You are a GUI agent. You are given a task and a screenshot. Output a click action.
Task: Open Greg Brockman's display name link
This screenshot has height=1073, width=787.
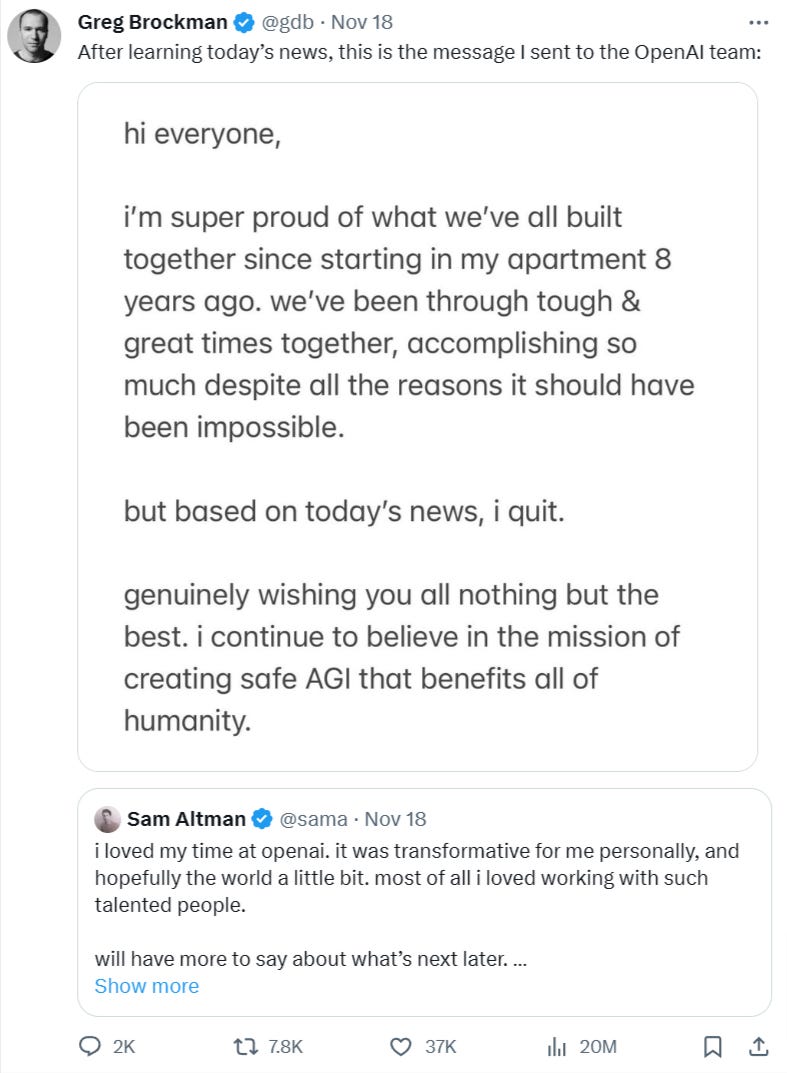(x=153, y=22)
